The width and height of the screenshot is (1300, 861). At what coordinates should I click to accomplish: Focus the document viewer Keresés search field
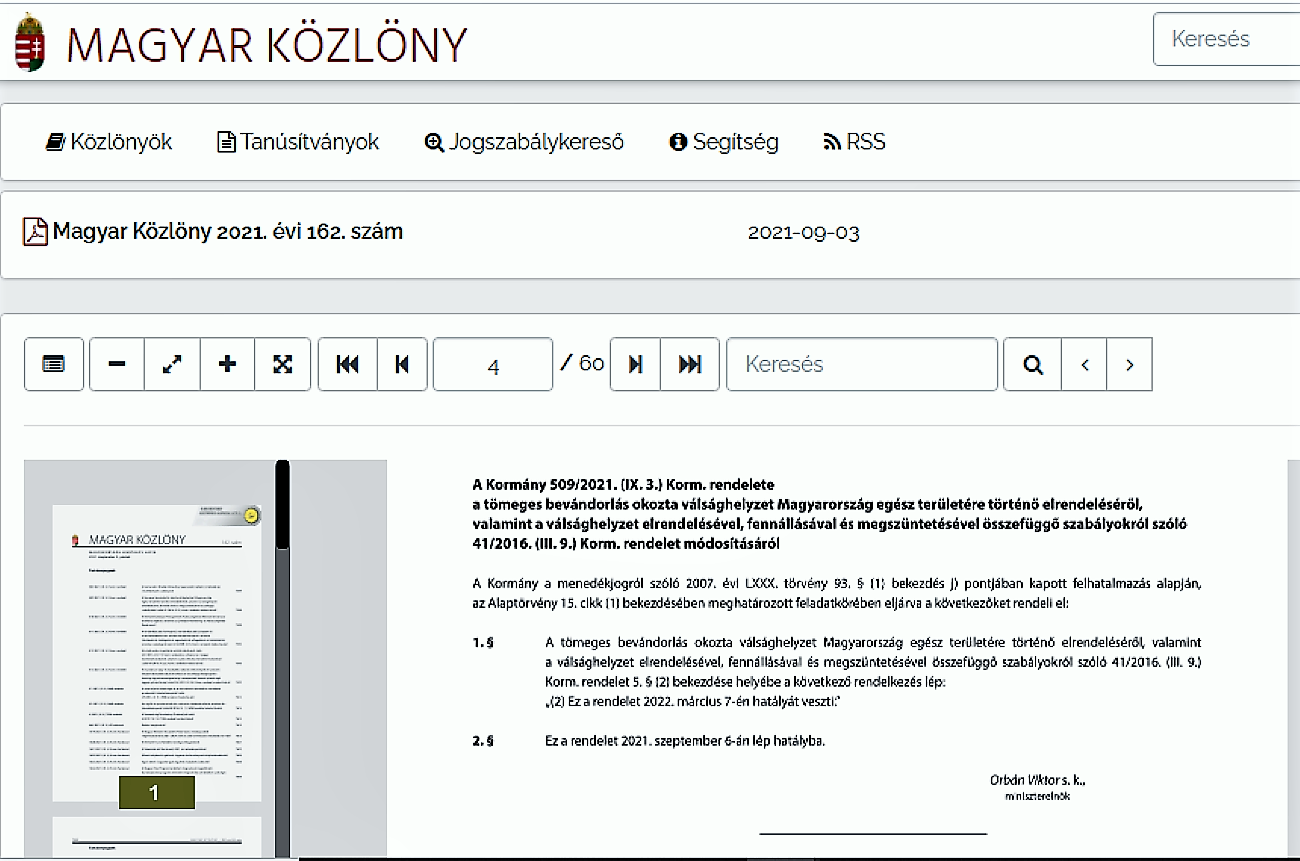(x=862, y=364)
